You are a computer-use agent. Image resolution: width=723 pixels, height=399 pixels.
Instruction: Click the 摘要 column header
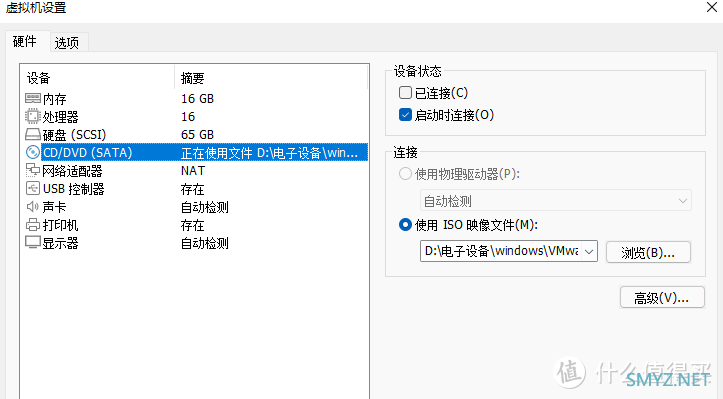click(x=192, y=78)
